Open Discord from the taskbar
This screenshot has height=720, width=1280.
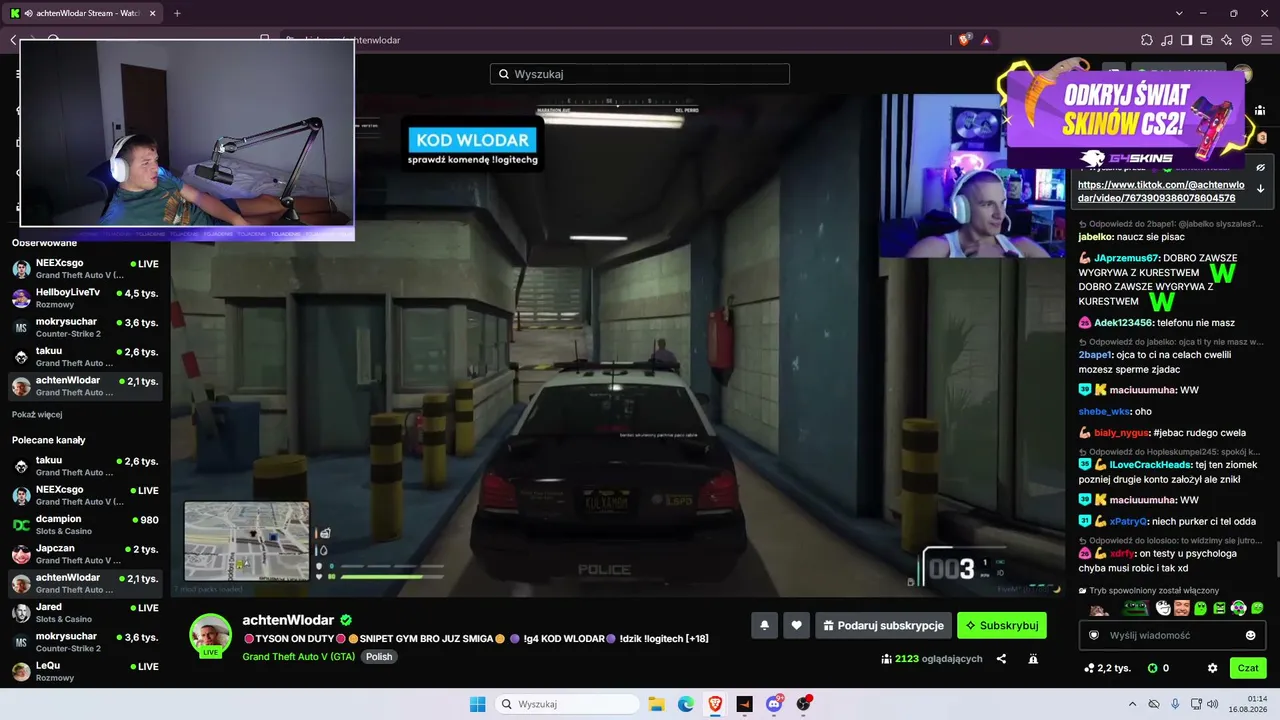pyautogui.click(x=774, y=704)
